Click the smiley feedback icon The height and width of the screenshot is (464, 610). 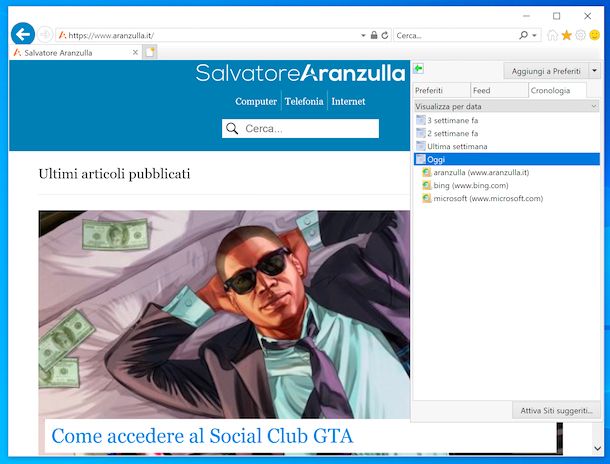[x=595, y=35]
